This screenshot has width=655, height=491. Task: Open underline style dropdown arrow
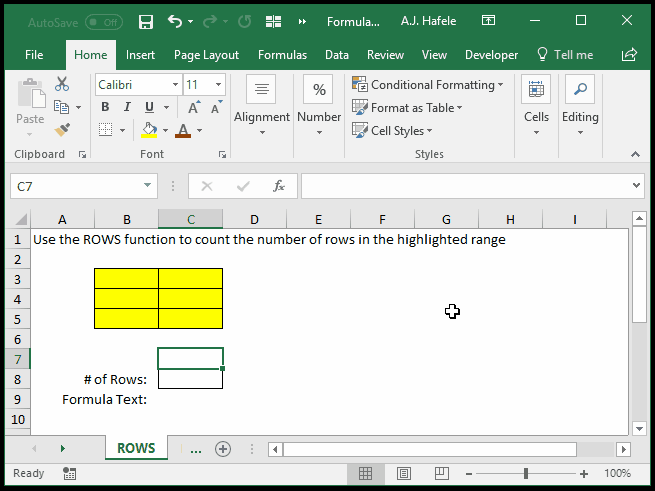166,107
